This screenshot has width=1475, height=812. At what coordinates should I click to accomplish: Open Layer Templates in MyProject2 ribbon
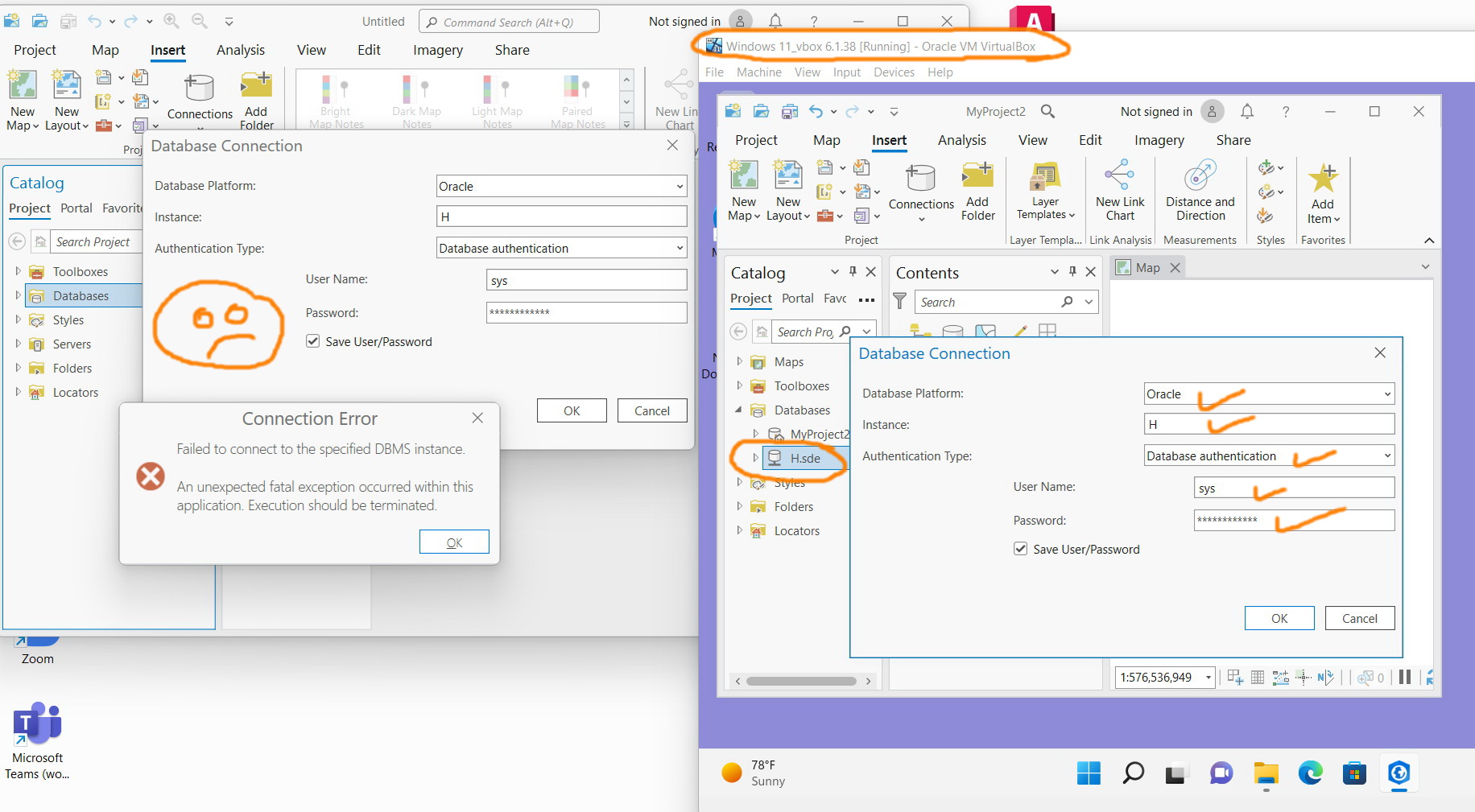click(x=1045, y=192)
